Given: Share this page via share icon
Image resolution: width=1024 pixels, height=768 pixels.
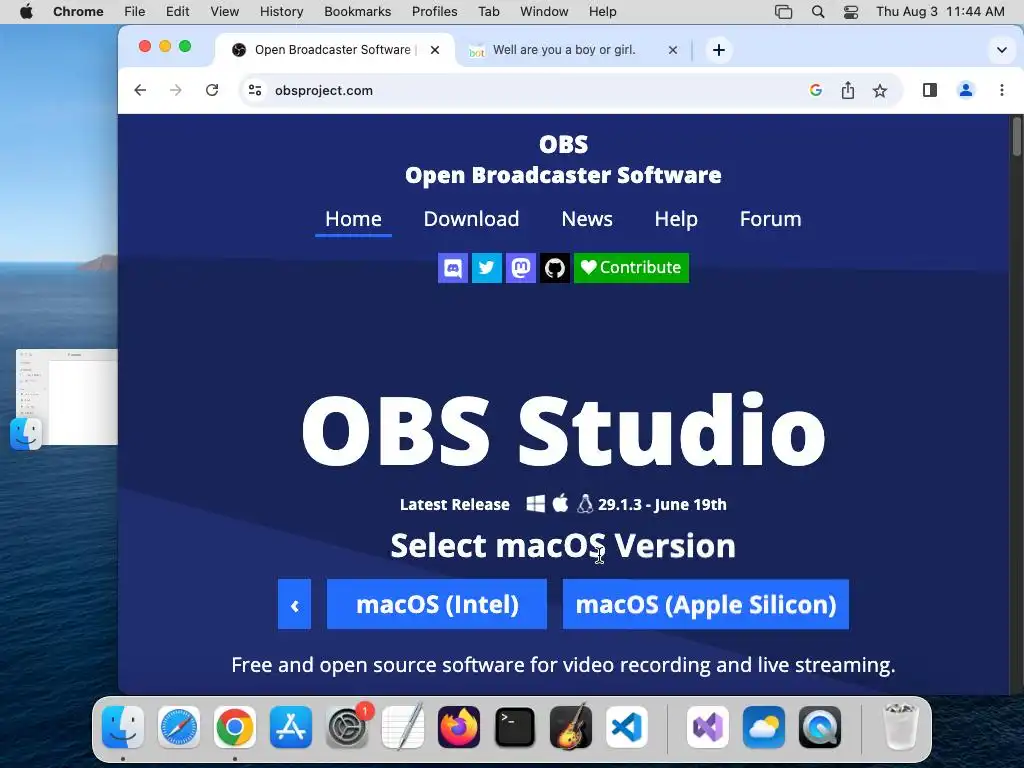Looking at the screenshot, I should point(848,90).
